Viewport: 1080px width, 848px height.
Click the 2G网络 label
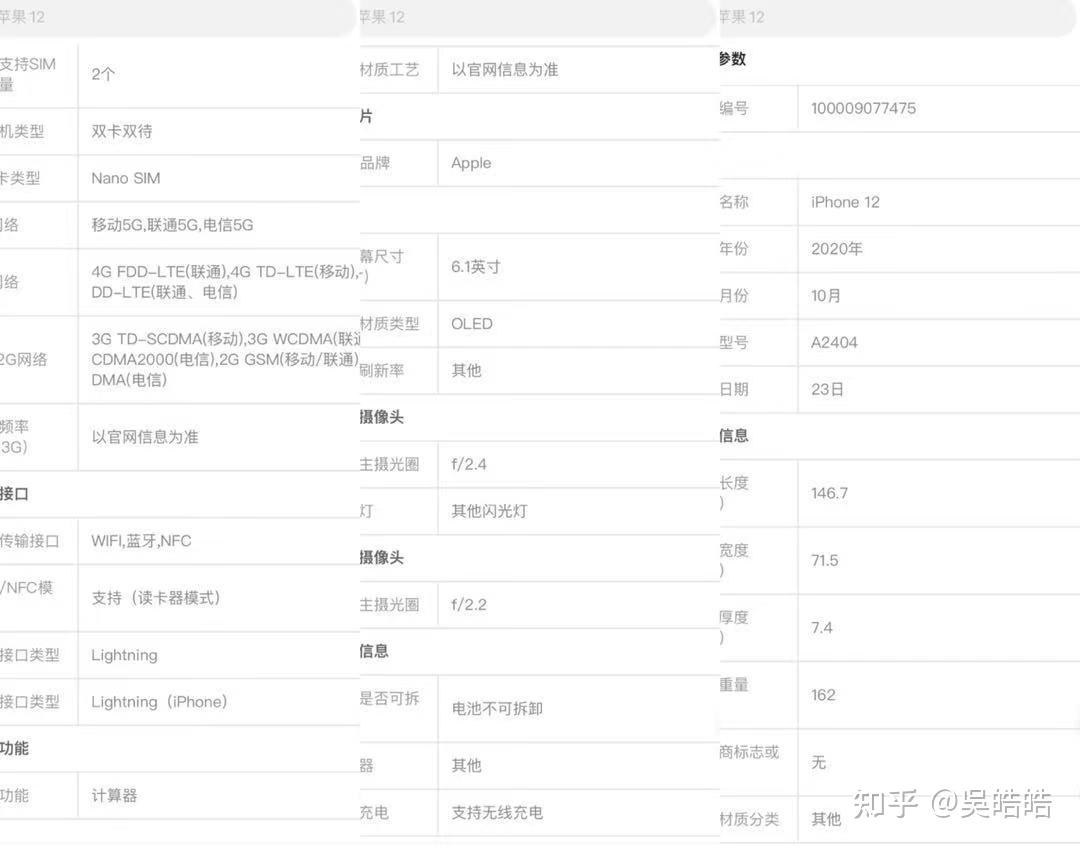(23, 360)
